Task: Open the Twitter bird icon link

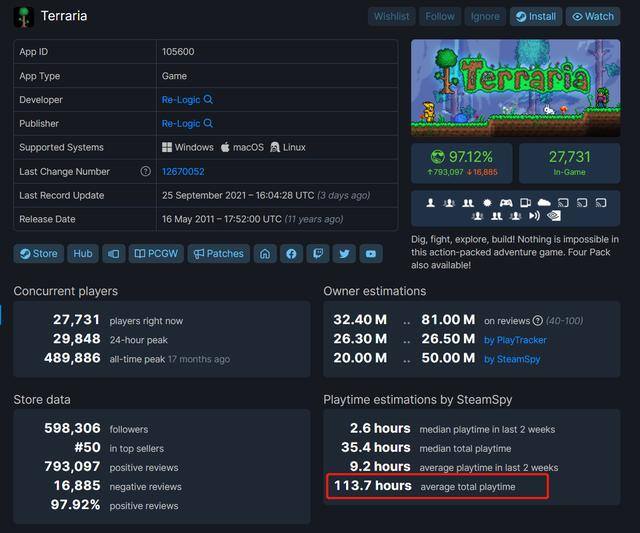Action: point(344,253)
